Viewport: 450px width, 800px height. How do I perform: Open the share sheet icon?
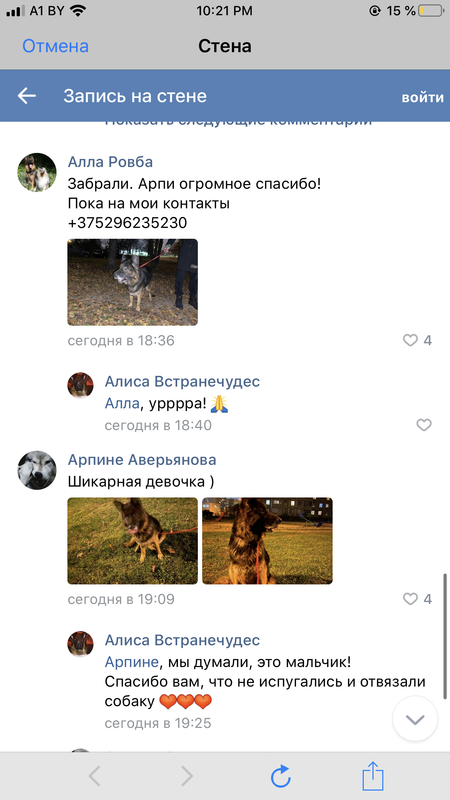point(373,776)
